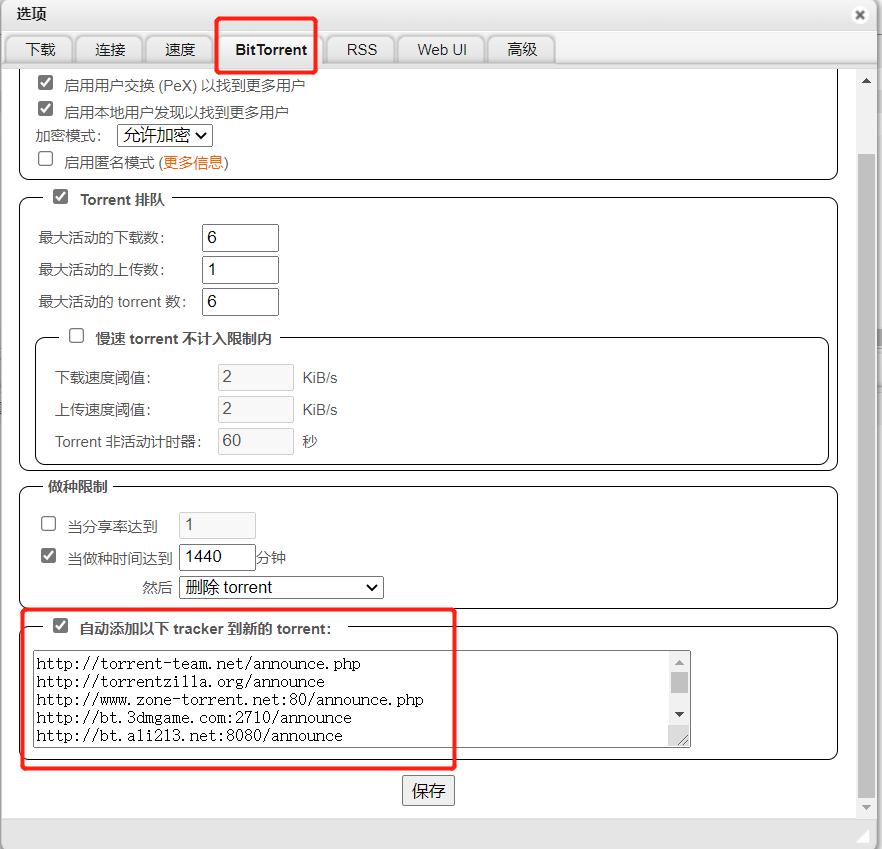This screenshot has height=849, width=882.
Task: Click the 最大活动的下载数 input field
Action: pos(240,237)
